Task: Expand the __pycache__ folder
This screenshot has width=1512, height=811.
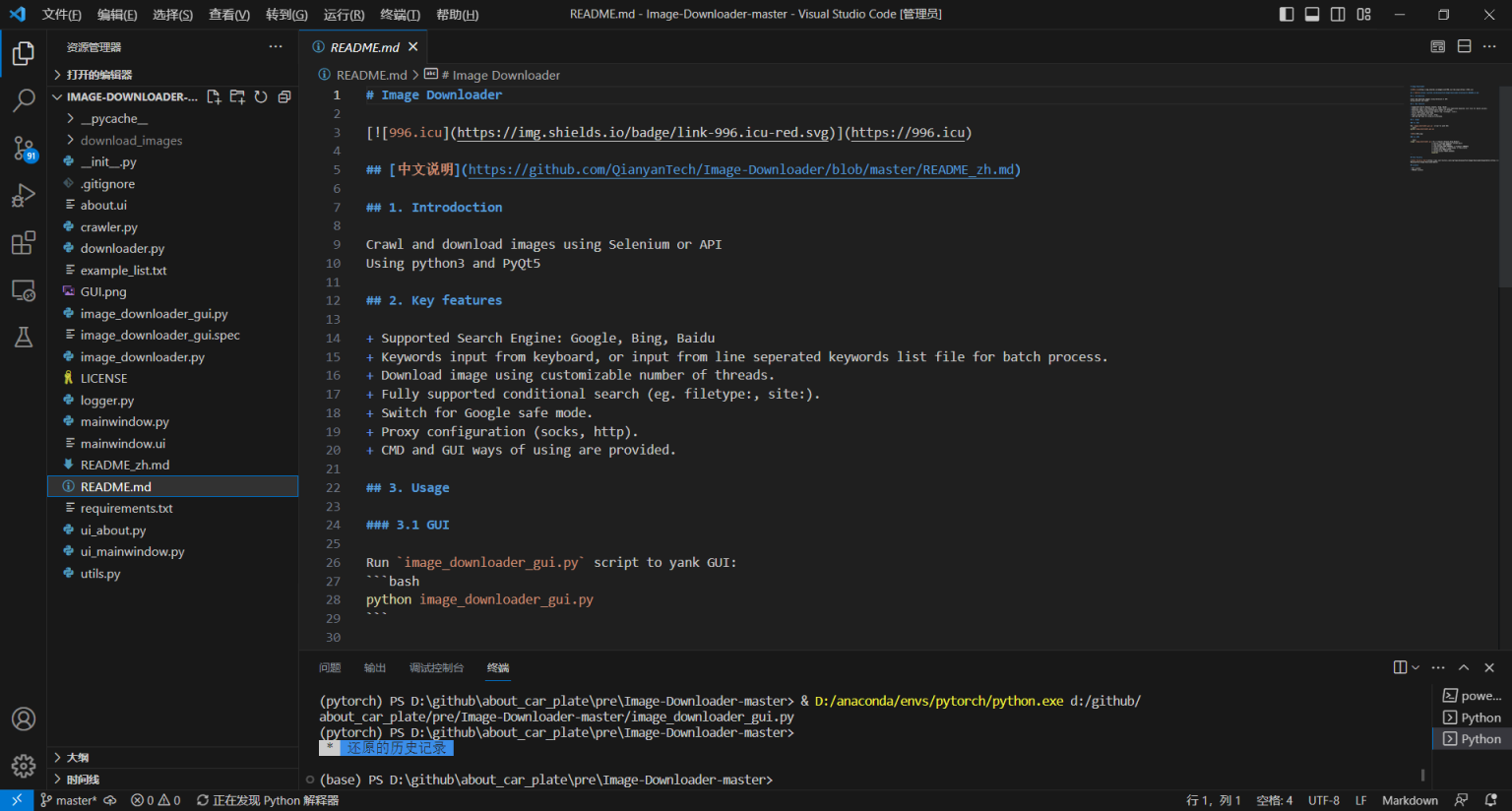Action: pos(113,119)
